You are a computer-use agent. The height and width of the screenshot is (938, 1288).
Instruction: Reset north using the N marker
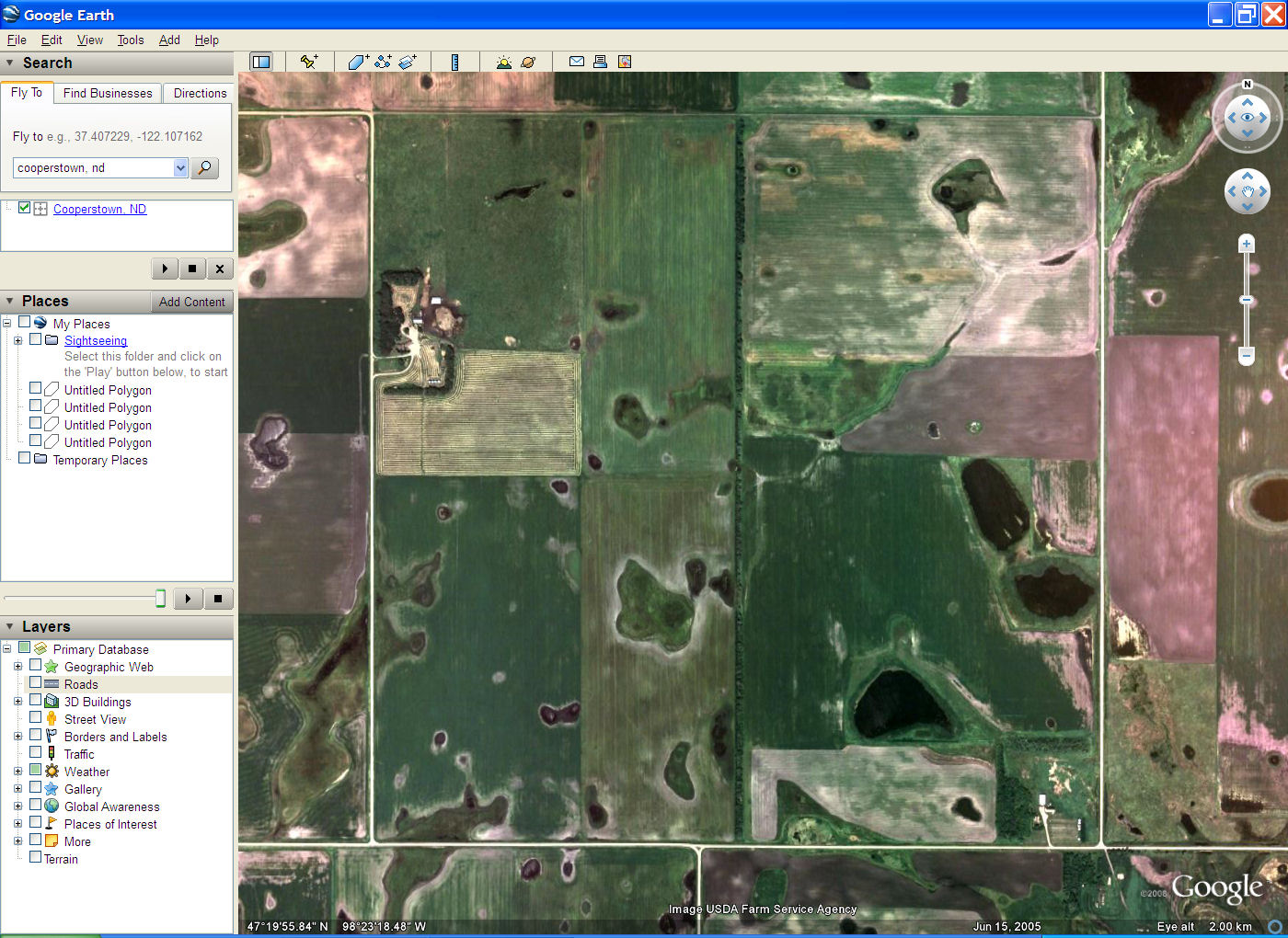point(1248,84)
